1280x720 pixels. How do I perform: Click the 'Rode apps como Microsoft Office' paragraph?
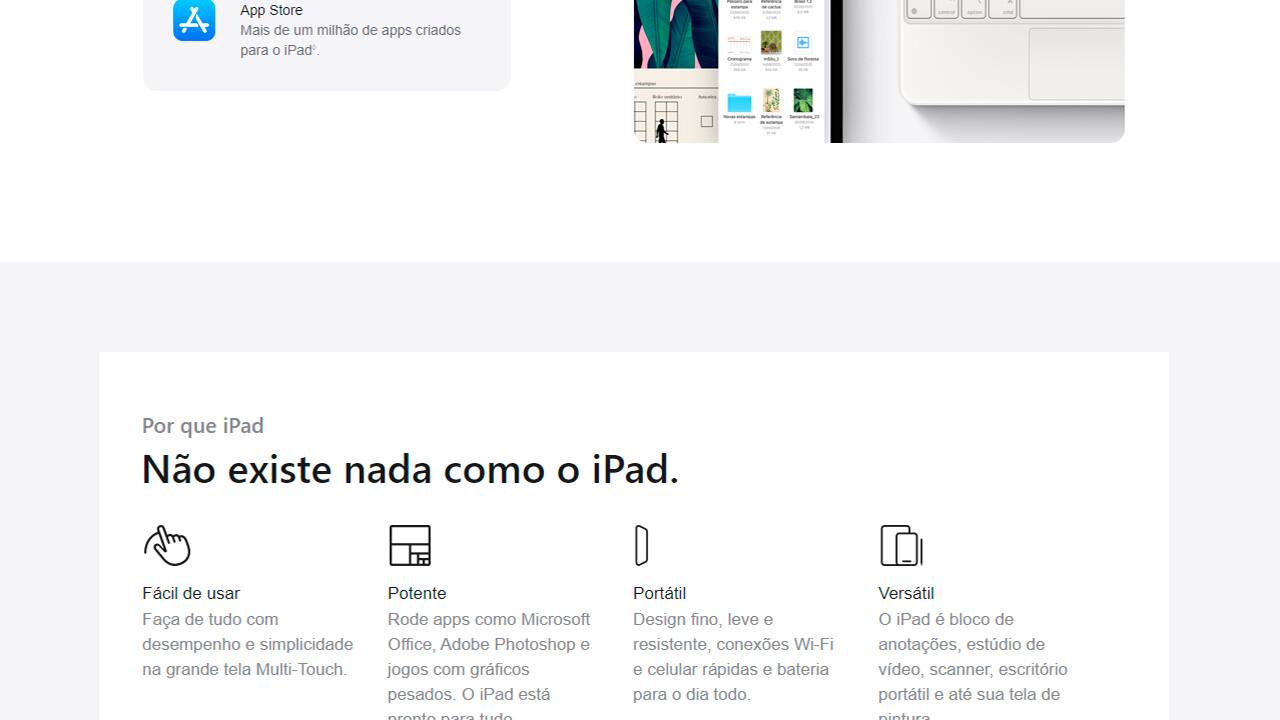tap(490, 665)
